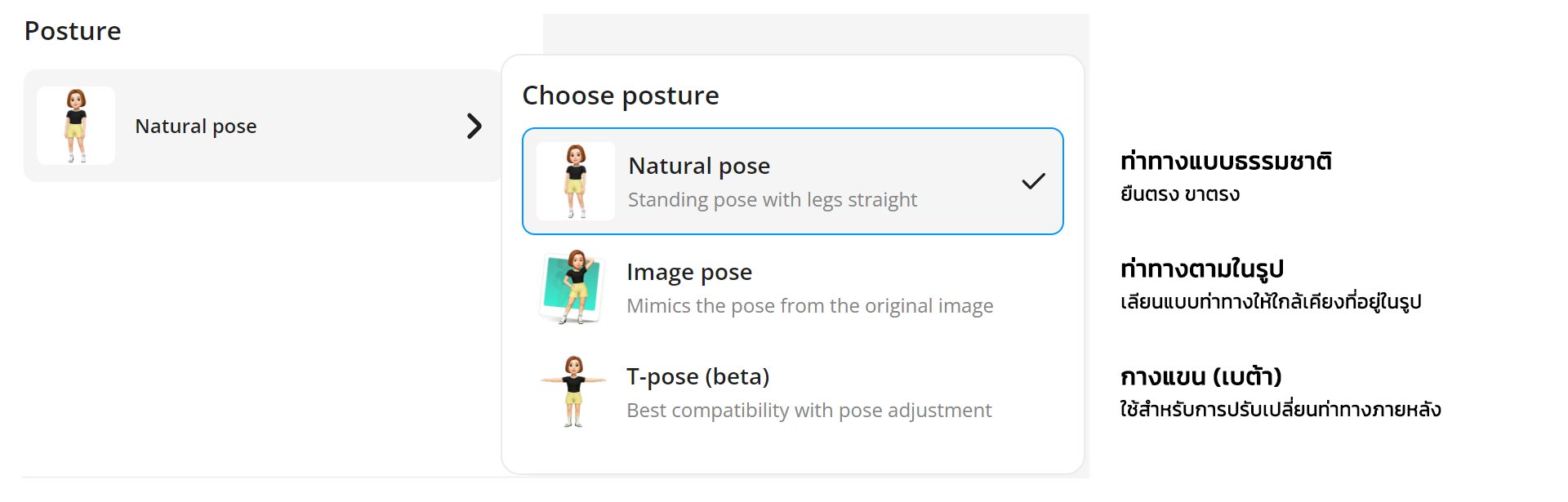1568x502 pixels.
Task: Click the 'Posture' section heading
Action: (73, 31)
